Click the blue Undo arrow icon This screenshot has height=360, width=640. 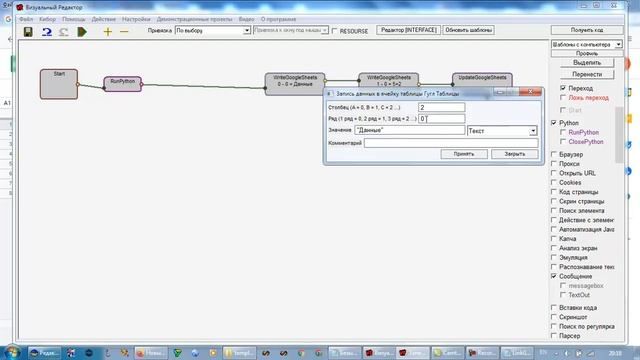click(47, 31)
